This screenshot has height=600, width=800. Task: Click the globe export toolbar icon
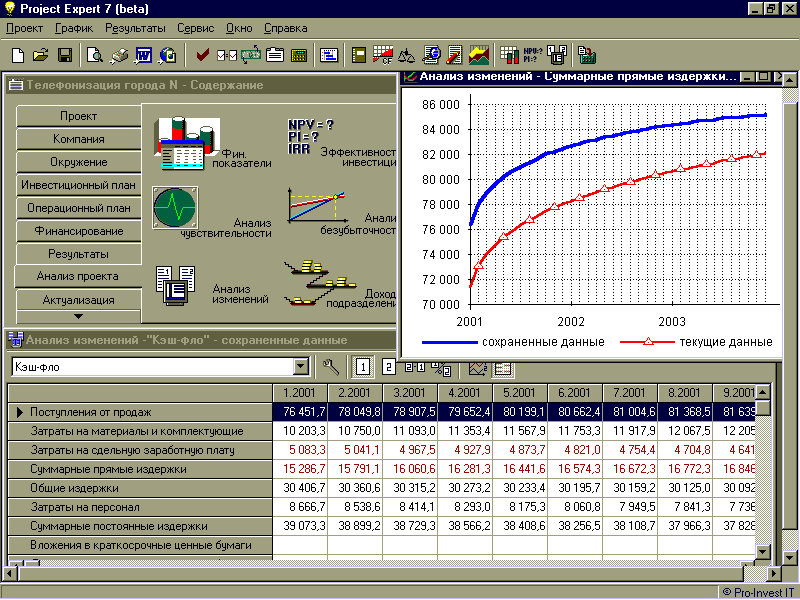click(x=167, y=55)
